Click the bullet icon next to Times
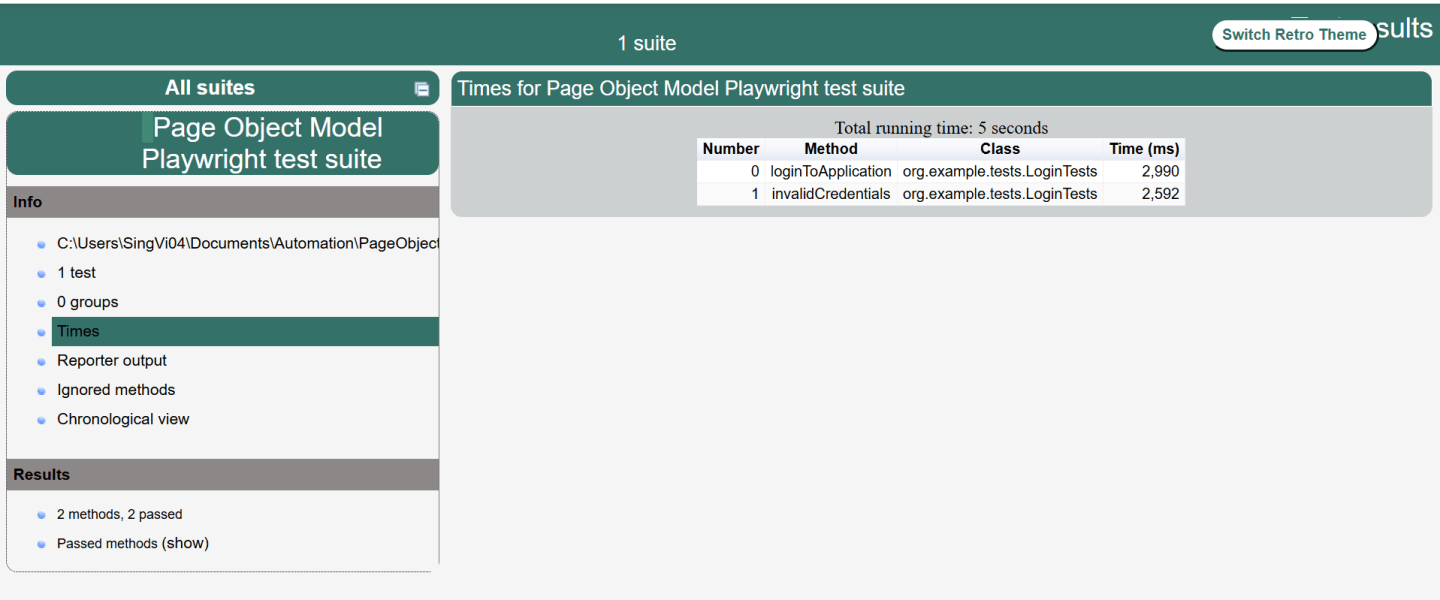Viewport: 1440px width, 600px height. [41, 331]
